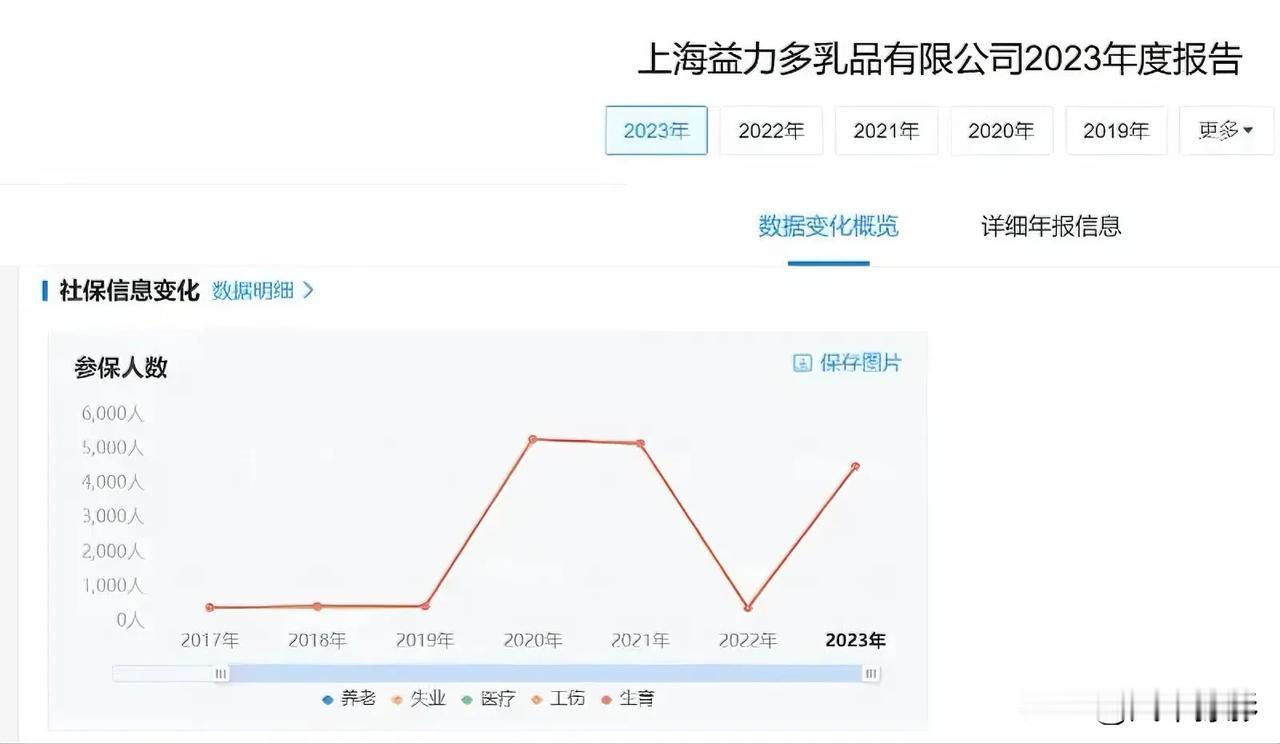
Task: Click the 6,000人 y-axis label
Action: pyautogui.click(x=113, y=413)
